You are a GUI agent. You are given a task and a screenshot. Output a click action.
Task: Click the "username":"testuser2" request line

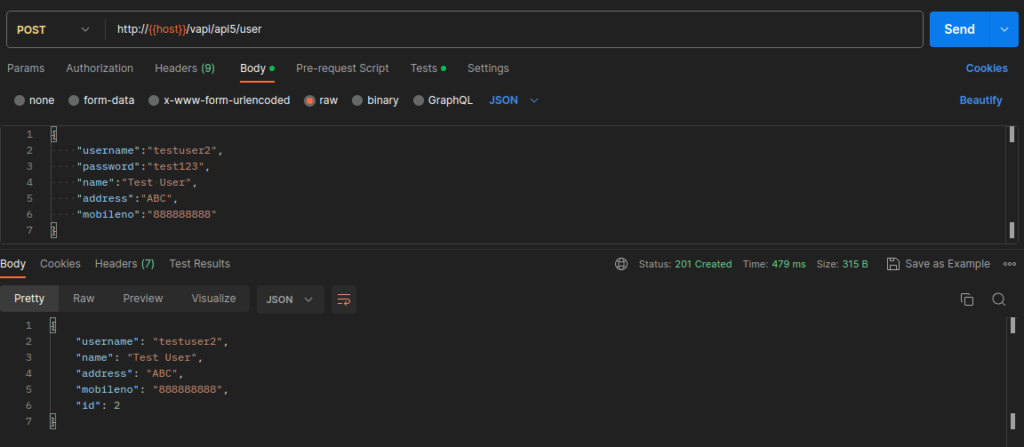150,151
